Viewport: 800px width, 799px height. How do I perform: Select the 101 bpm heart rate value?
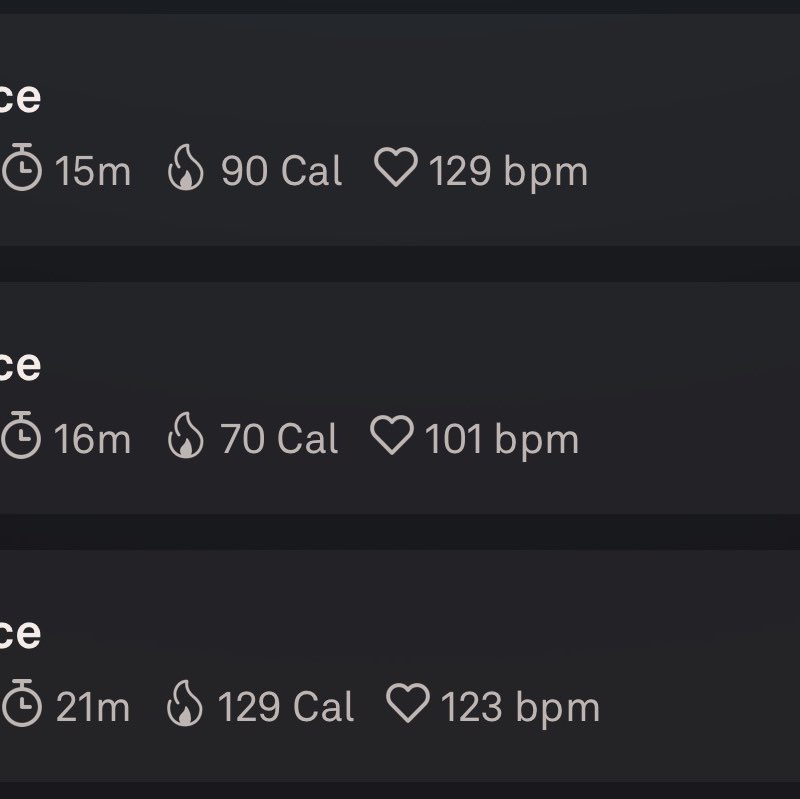pyautogui.click(x=502, y=441)
